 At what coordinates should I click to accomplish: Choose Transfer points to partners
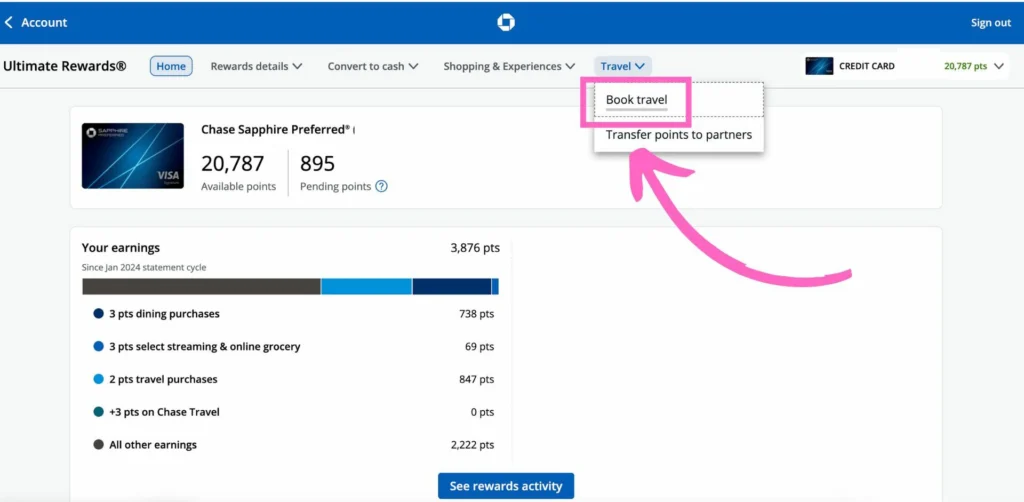(x=679, y=134)
